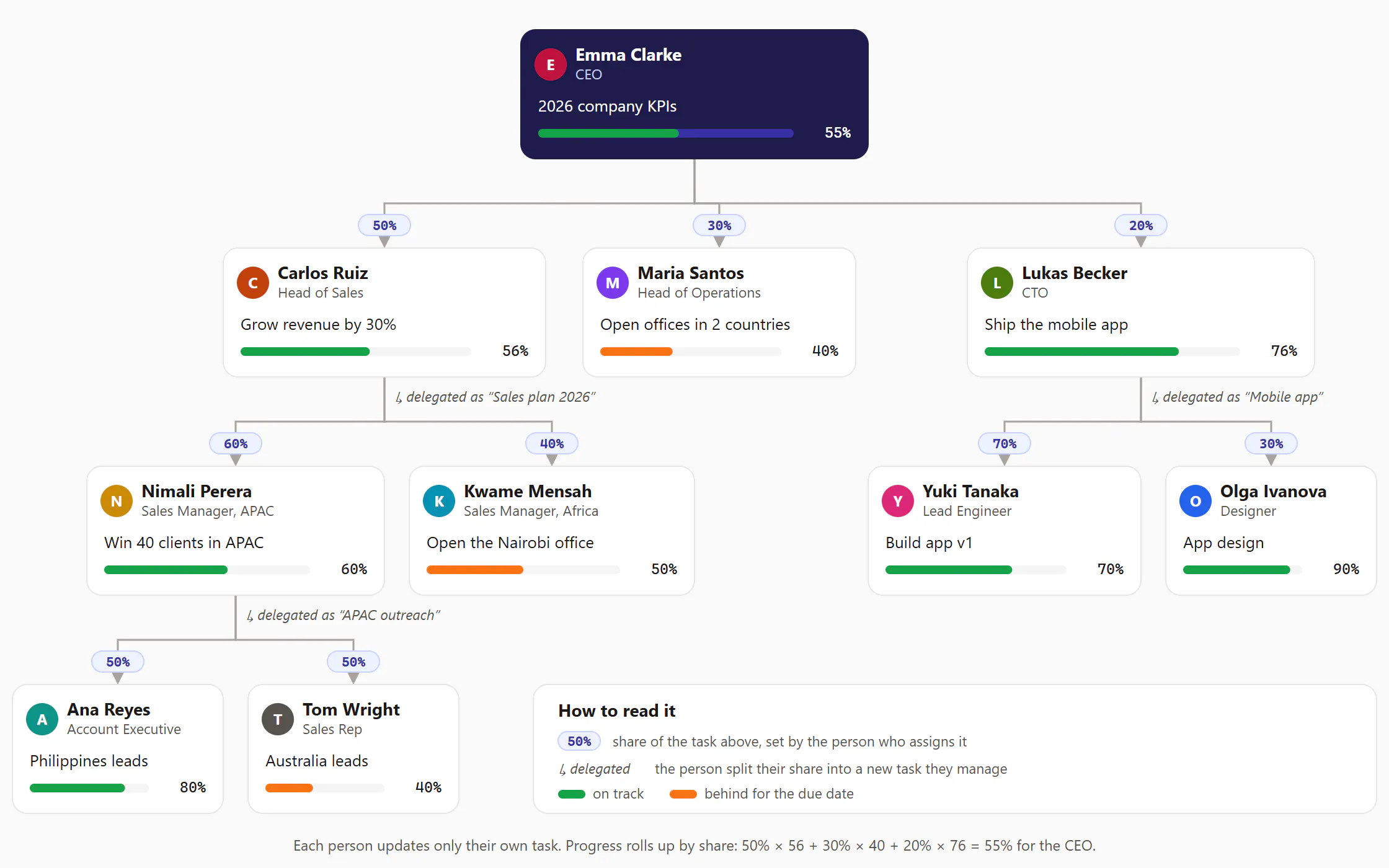Click the delegated as "Sales plan 2026" label

(x=495, y=397)
